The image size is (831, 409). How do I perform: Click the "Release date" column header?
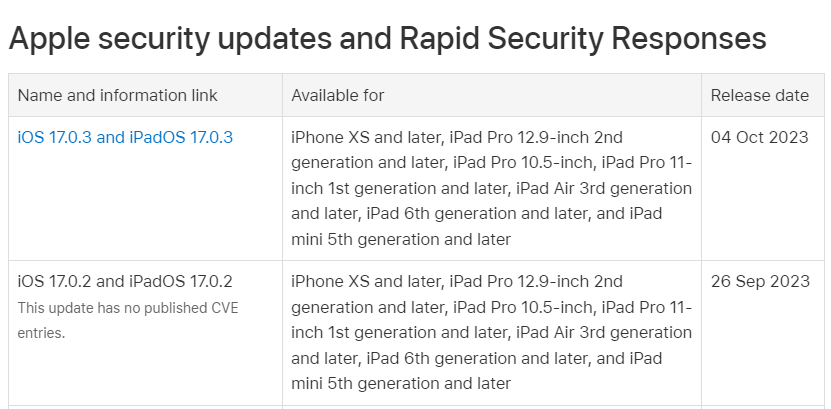pos(760,95)
